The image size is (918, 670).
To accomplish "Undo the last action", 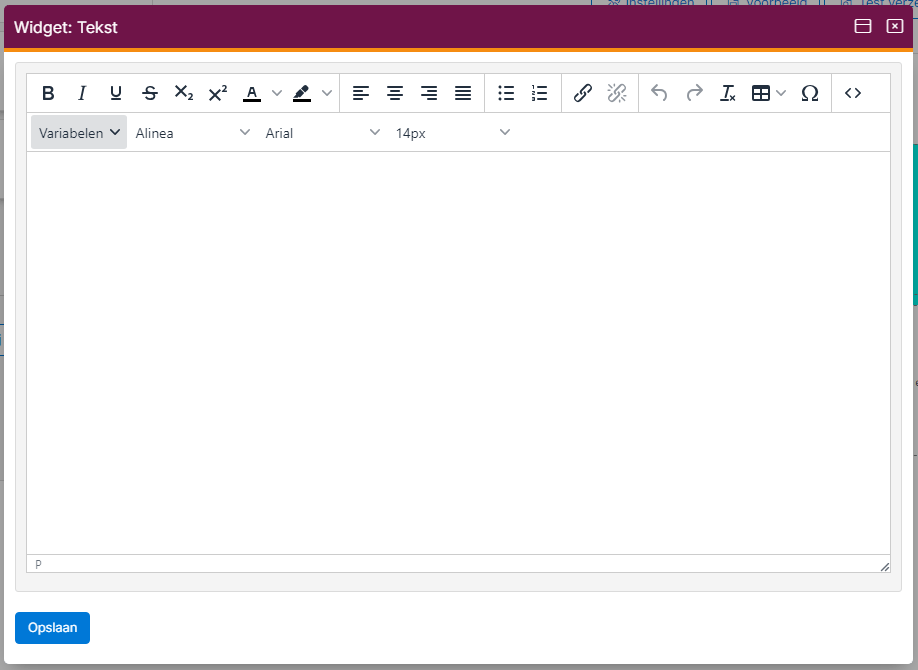I will click(x=659, y=93).
